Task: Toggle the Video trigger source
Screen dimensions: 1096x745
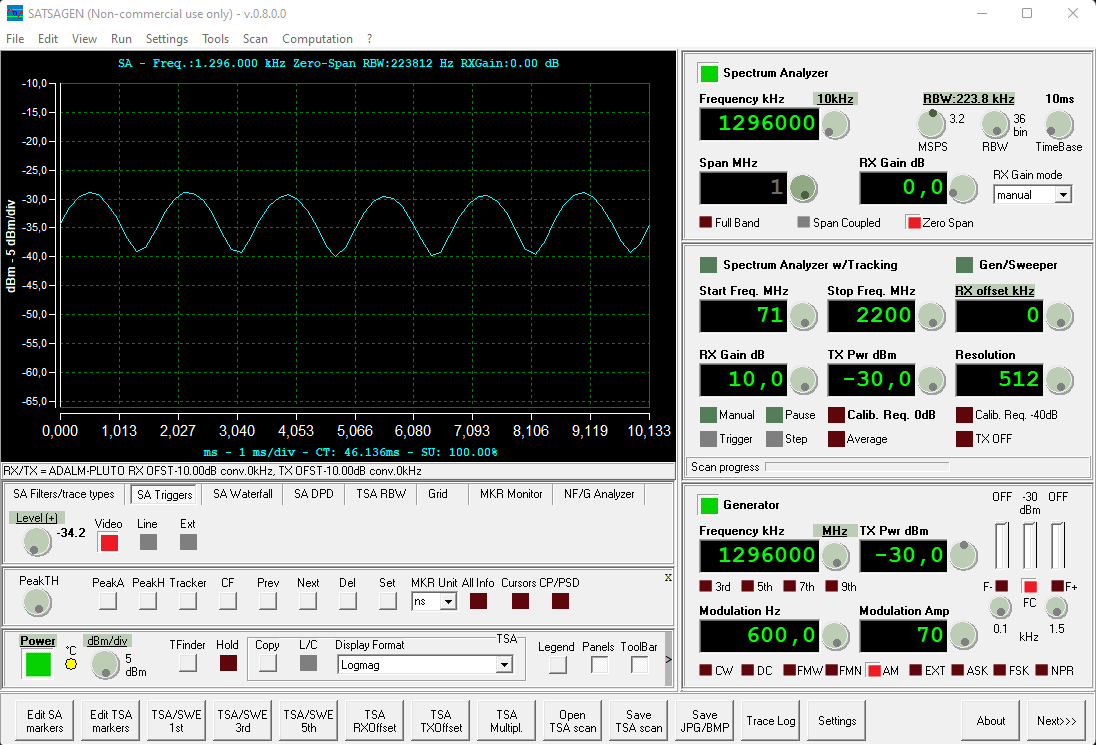Action: pos(109,542)
